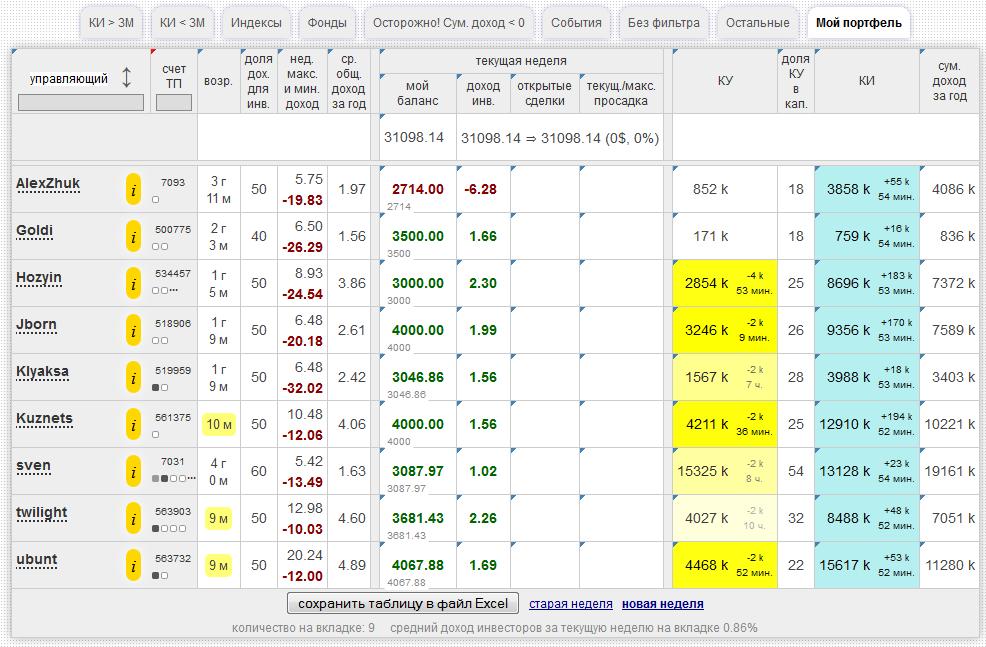Open info icon for Klyaksa

[133, 377]
